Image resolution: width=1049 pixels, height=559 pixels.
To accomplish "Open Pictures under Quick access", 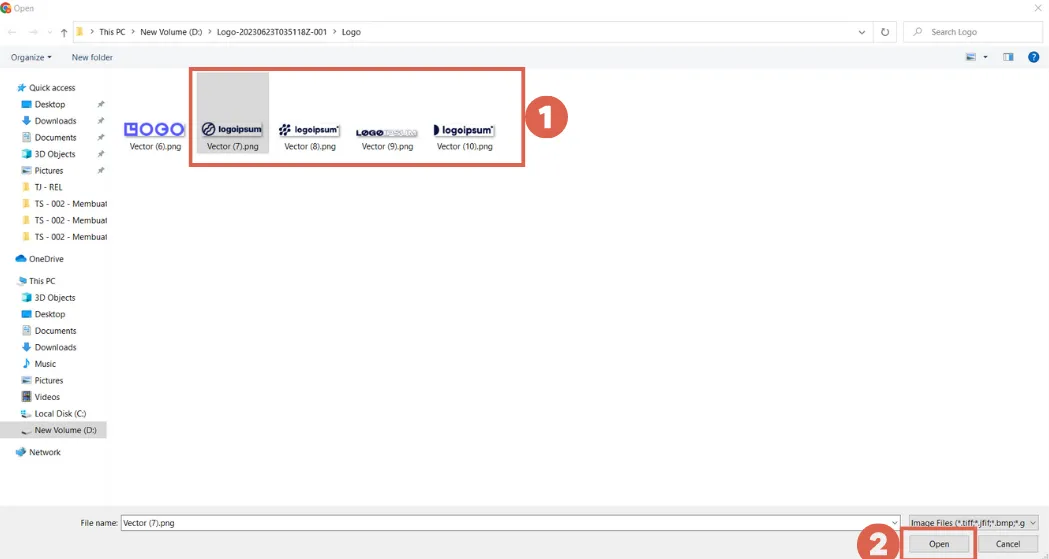I will pyautogui.click(x=48, y=171).
